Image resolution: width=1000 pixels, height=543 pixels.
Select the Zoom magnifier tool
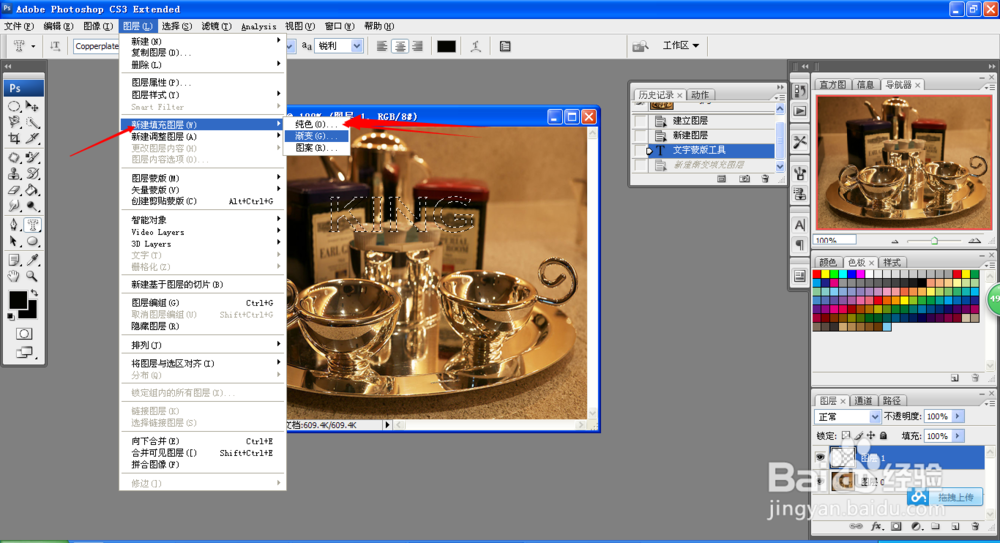pyautogui.click(x=33, y=276)
